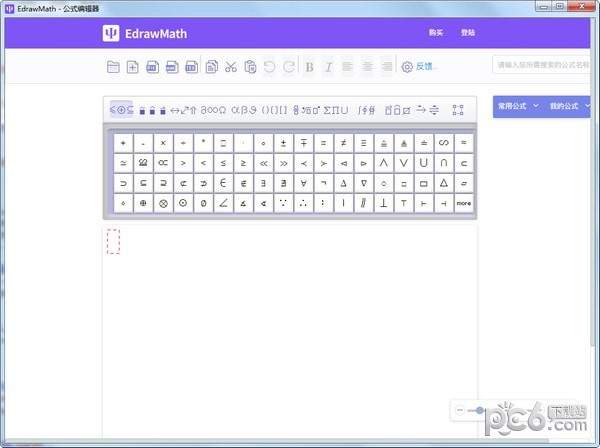Expand the 常用公式 dropdown

(x=518, y=106)
